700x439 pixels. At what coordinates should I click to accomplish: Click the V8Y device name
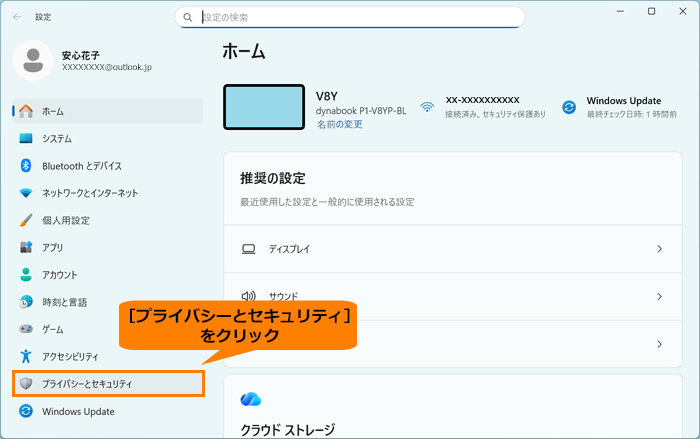327,96
